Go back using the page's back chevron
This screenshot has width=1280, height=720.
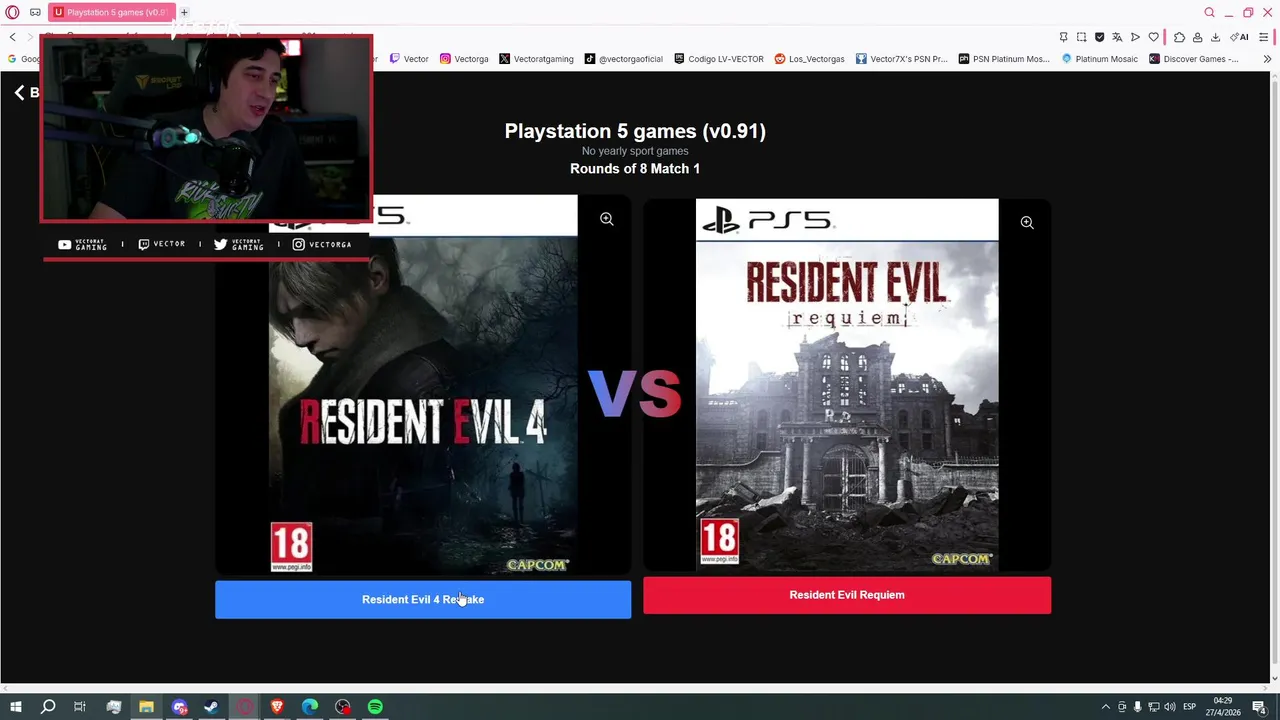pos(19,92)
